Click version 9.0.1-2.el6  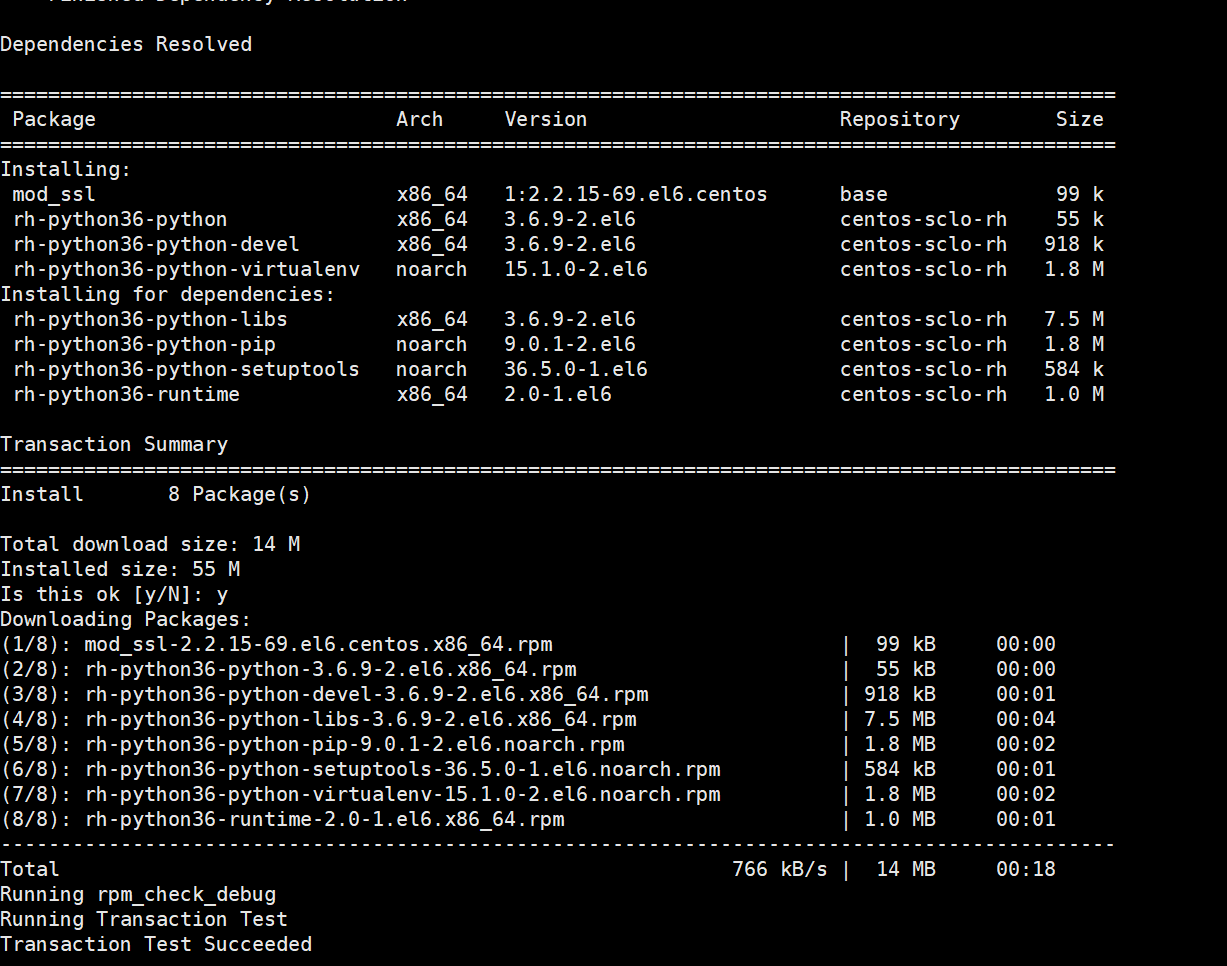(570, 344)
